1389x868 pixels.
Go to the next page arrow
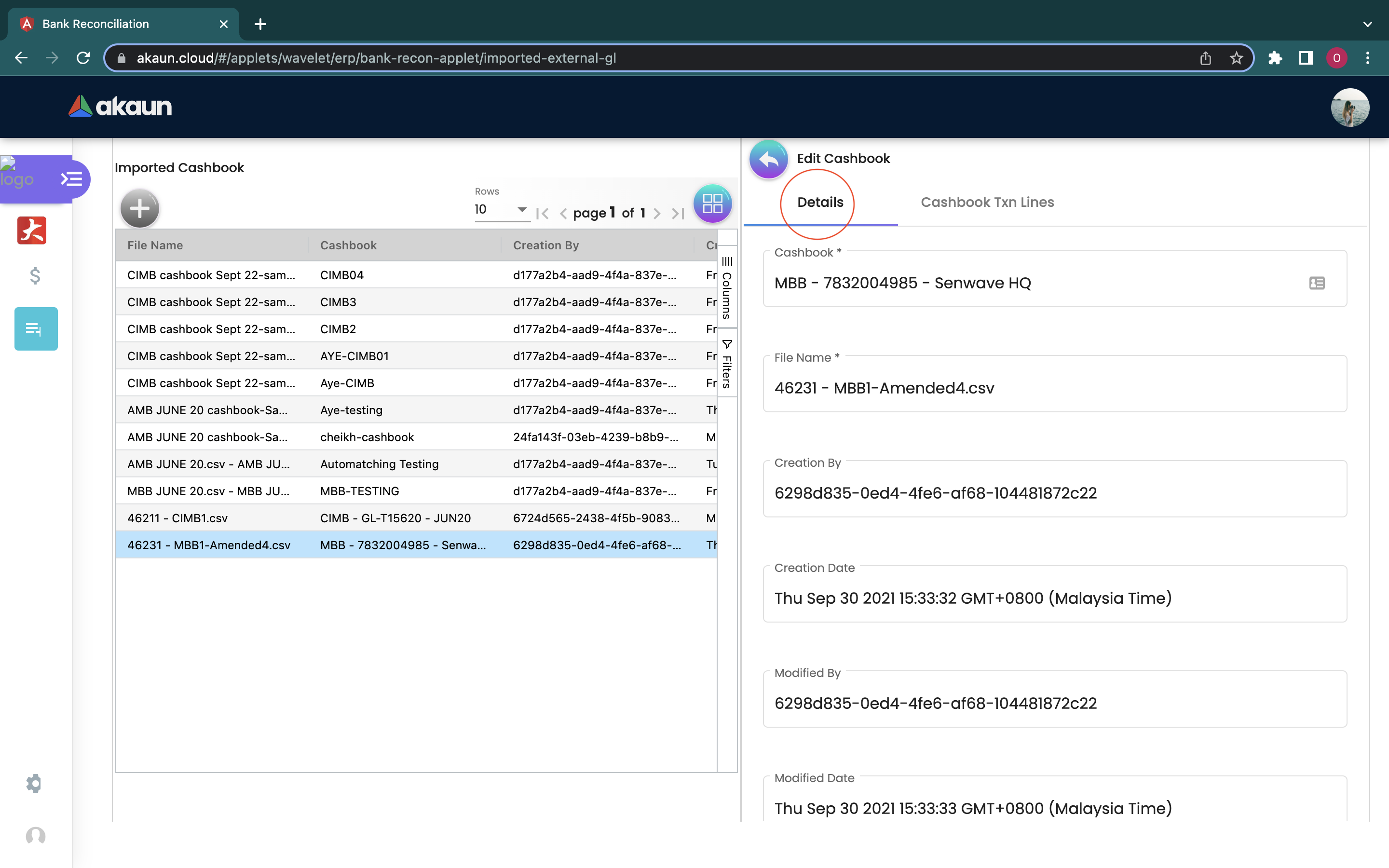point(657,214)
